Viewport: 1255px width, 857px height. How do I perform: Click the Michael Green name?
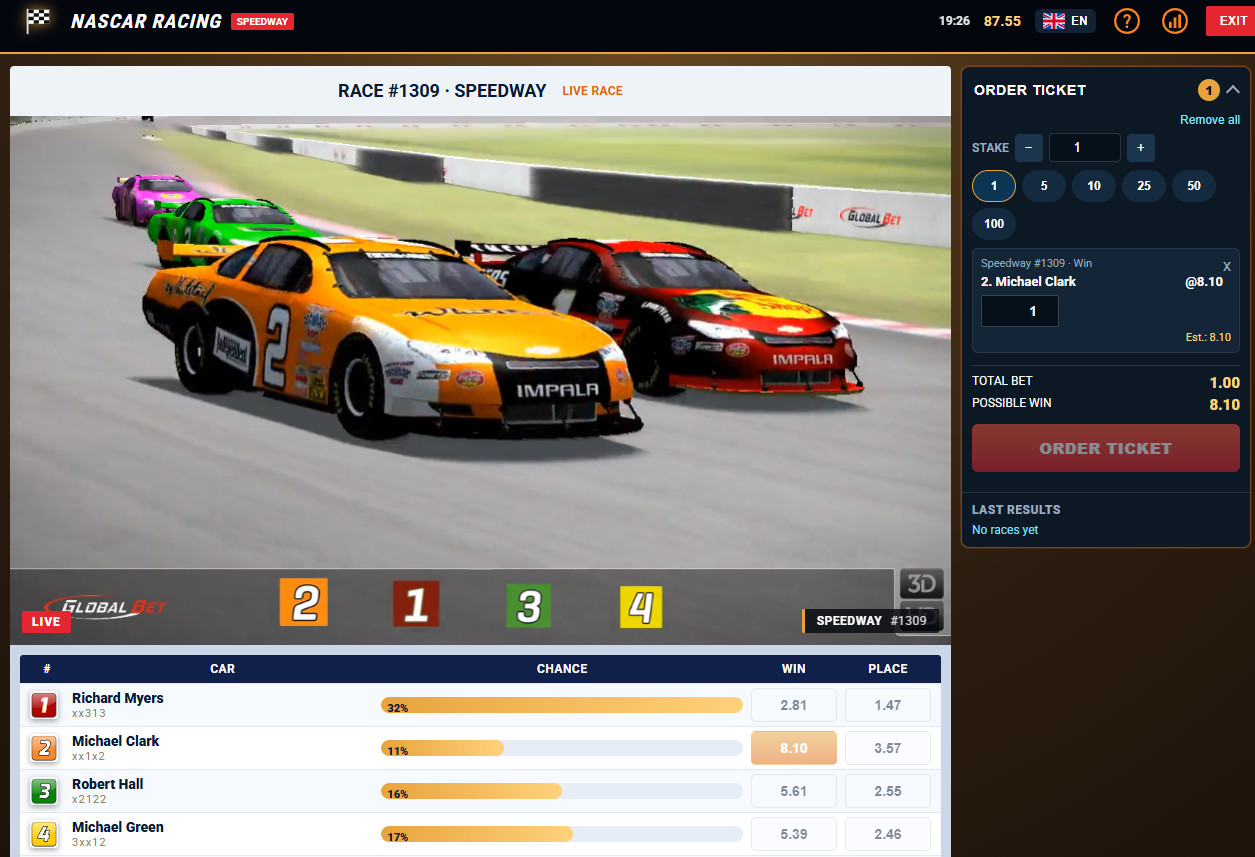pyautogui.click(x=118, y=827)
